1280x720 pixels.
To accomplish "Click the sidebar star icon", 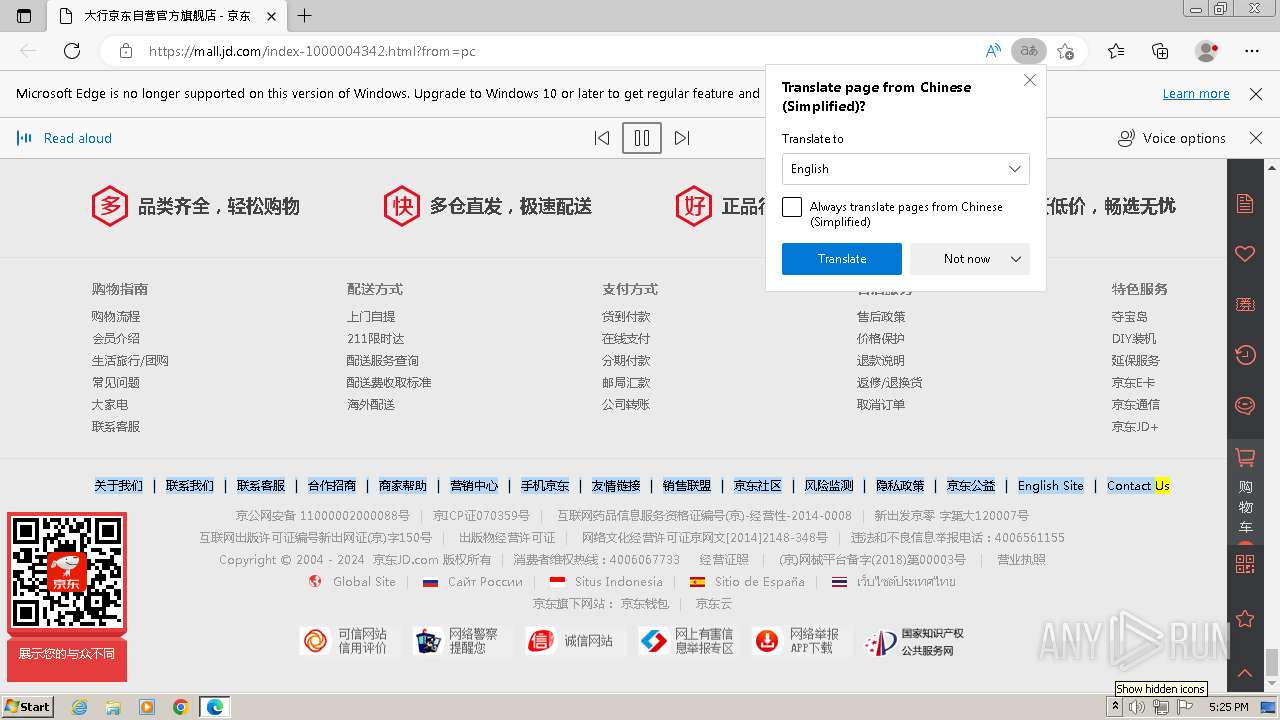I will tap(1245, 619).
